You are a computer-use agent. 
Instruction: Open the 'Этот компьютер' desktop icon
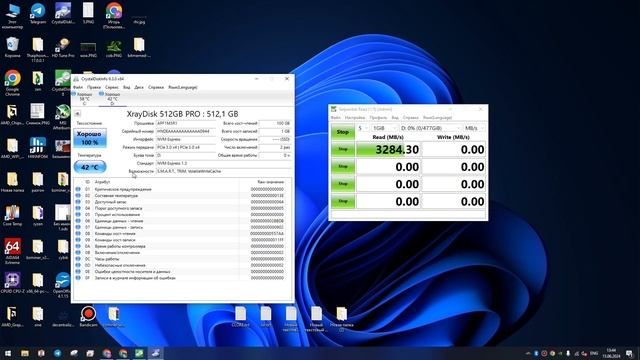12,16
